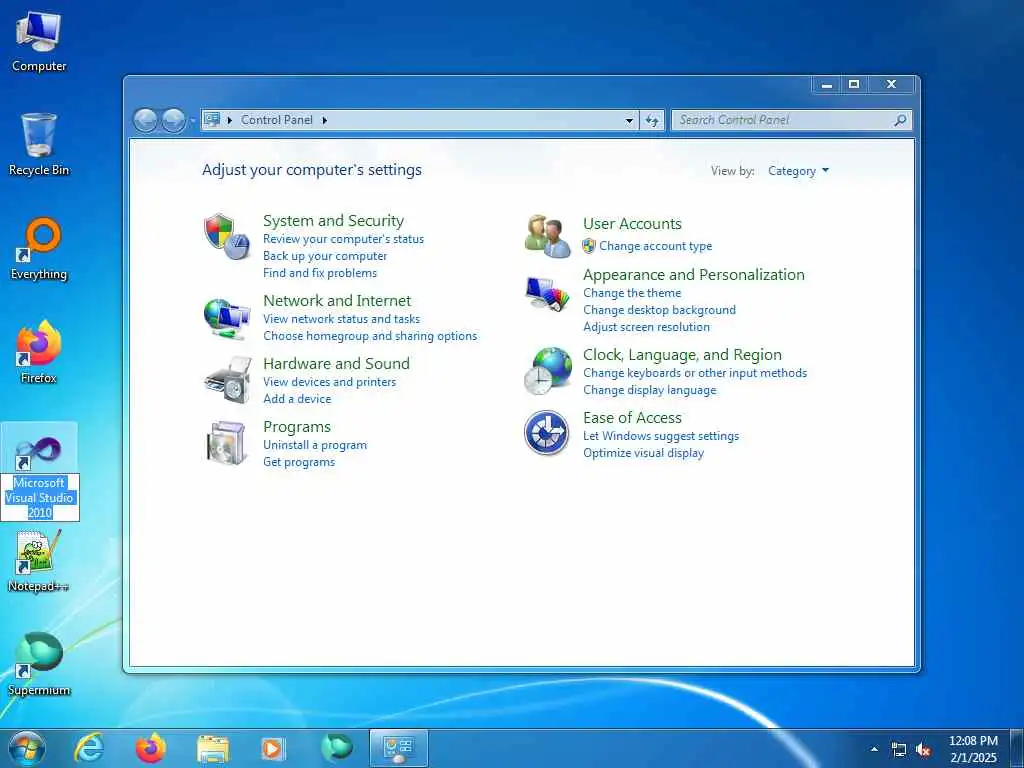Click Back up your computer
The height and width of the screenshot is (768, 1024).
[325, 256]
